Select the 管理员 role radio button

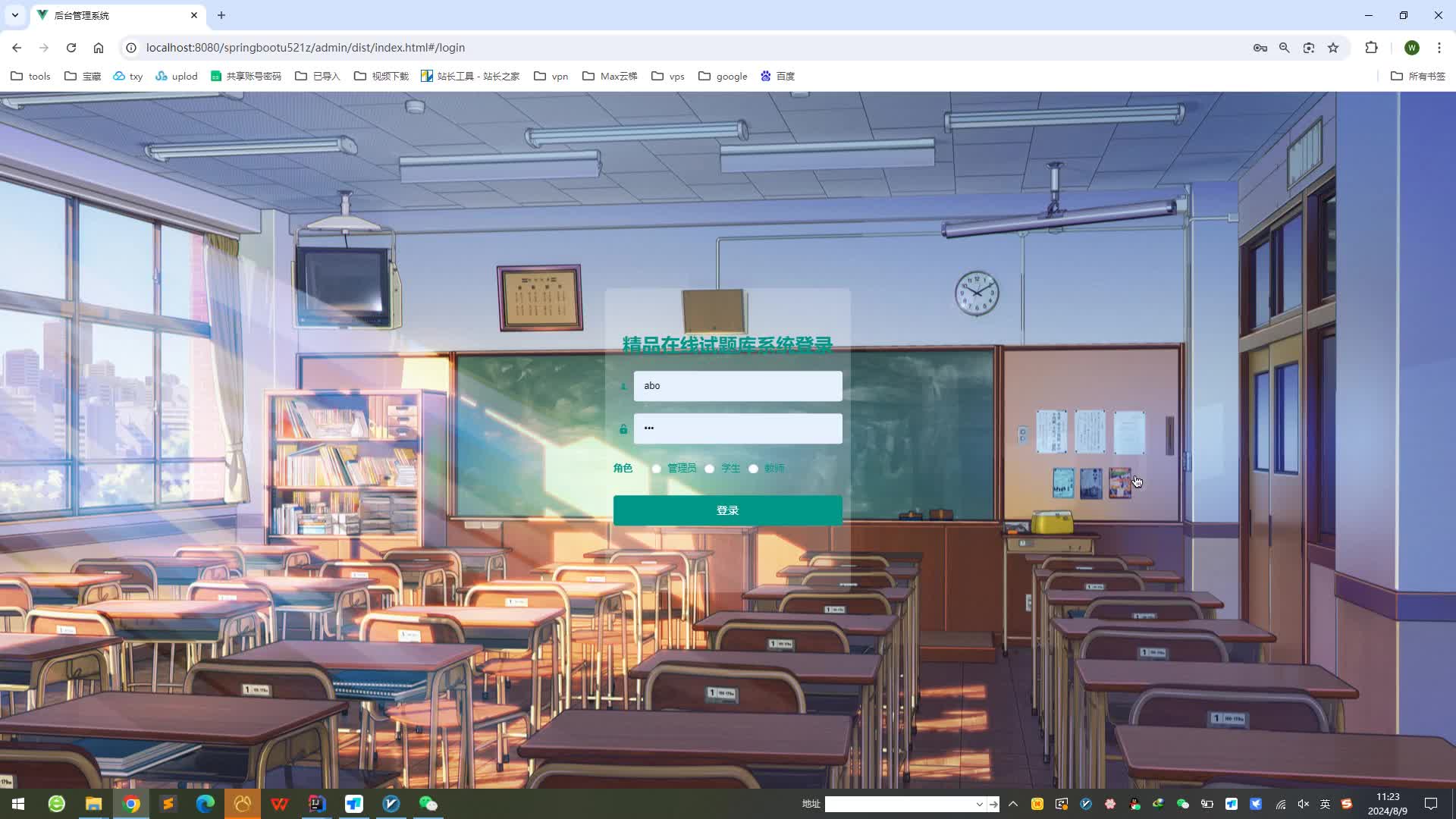[x=657, y=469]
